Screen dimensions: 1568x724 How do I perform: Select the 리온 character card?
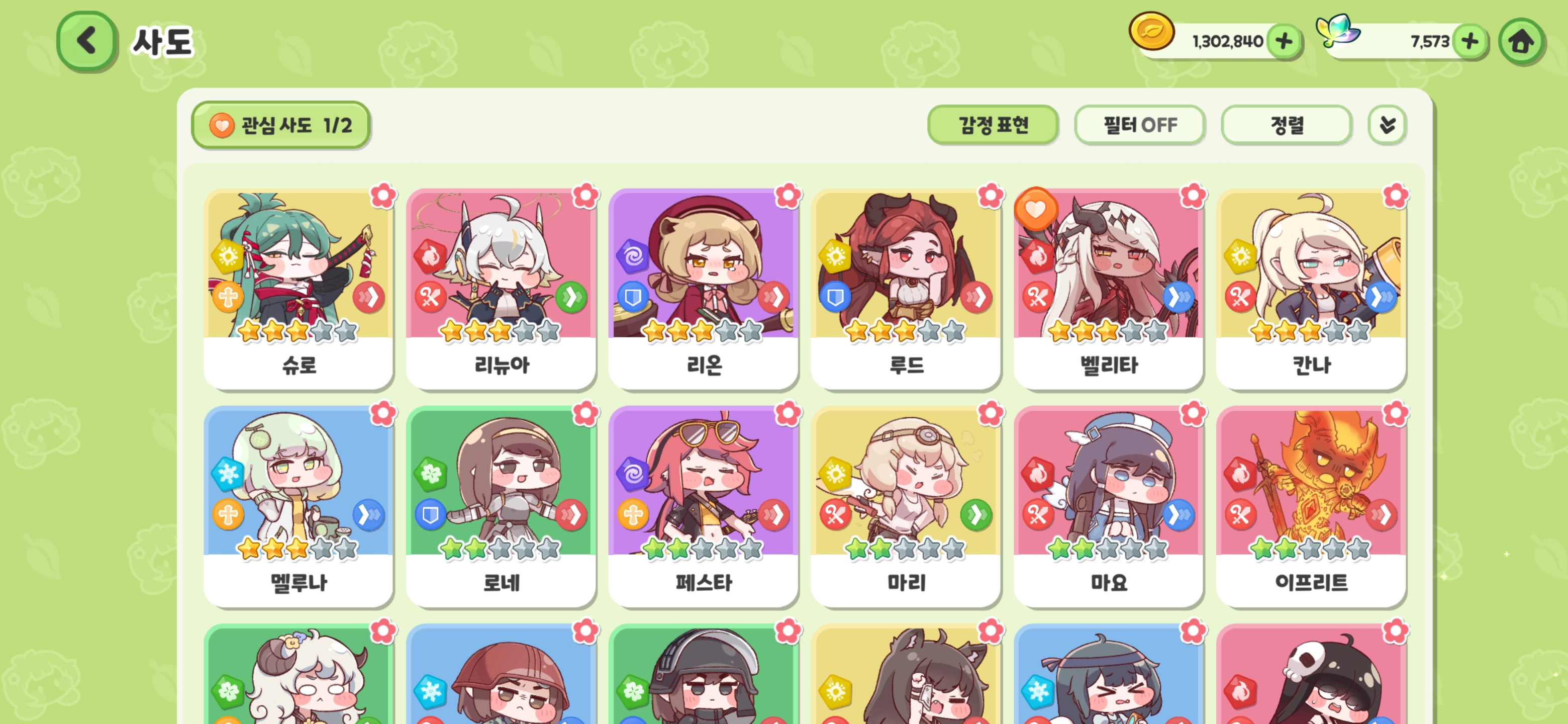pyautogui.click(x=703, y=289)
